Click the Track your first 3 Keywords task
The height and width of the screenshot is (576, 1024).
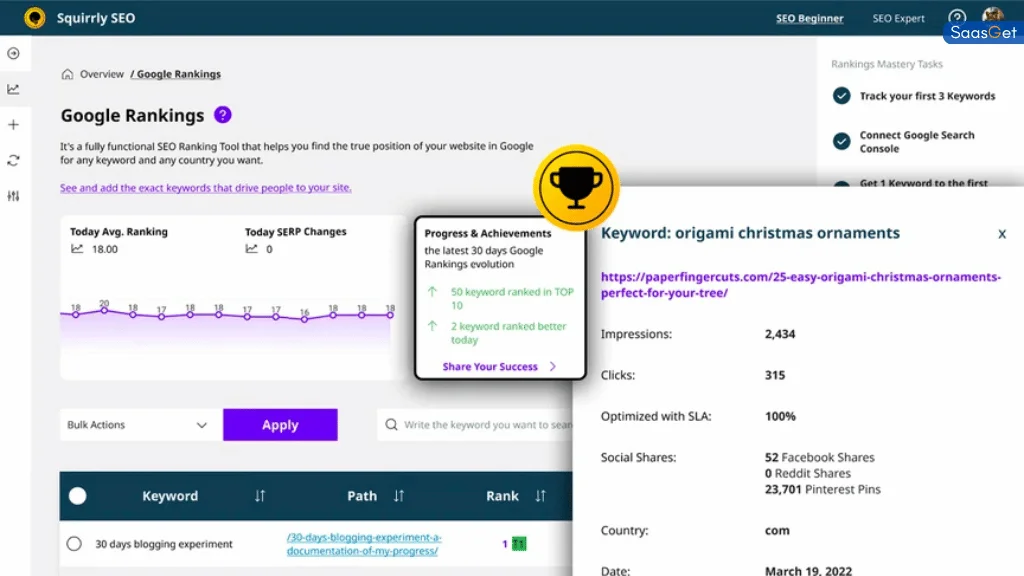pyautogui.click(x=927, y=96)
